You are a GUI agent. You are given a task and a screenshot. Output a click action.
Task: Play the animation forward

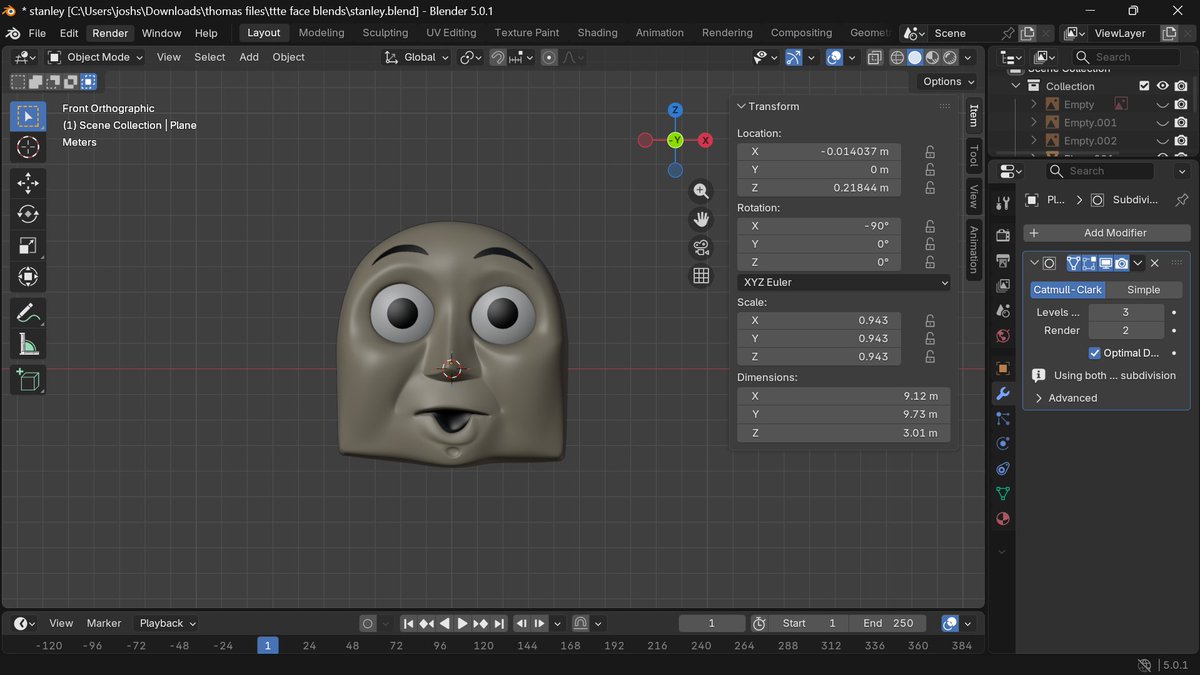coord(462,623)
